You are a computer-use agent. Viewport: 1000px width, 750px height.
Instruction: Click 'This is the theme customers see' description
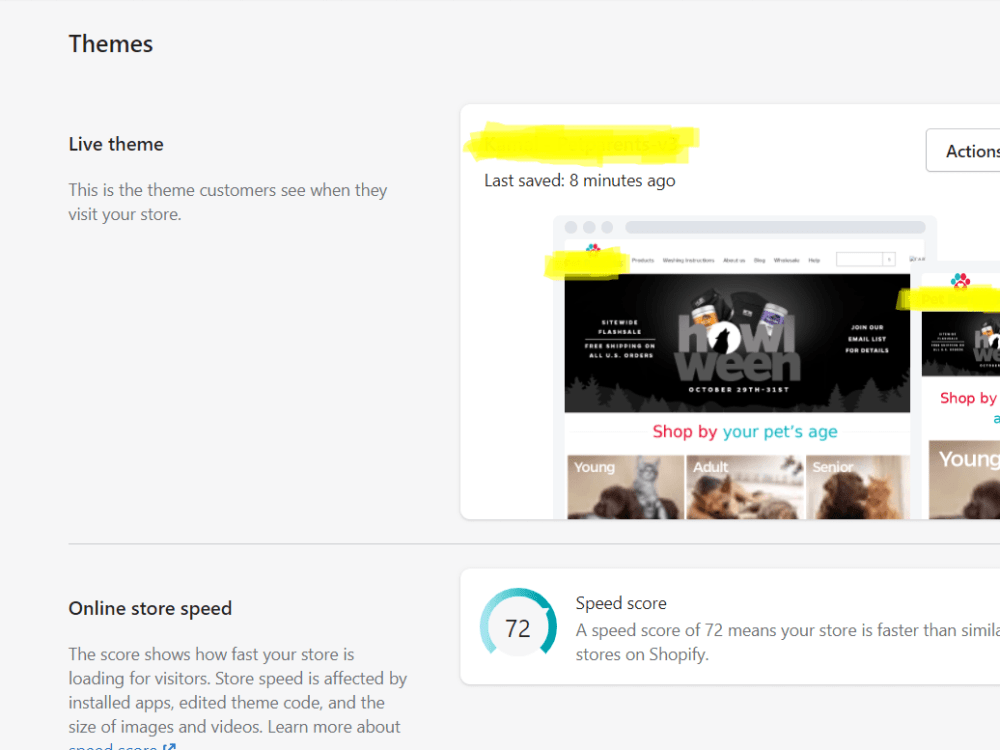coord(228,202)
